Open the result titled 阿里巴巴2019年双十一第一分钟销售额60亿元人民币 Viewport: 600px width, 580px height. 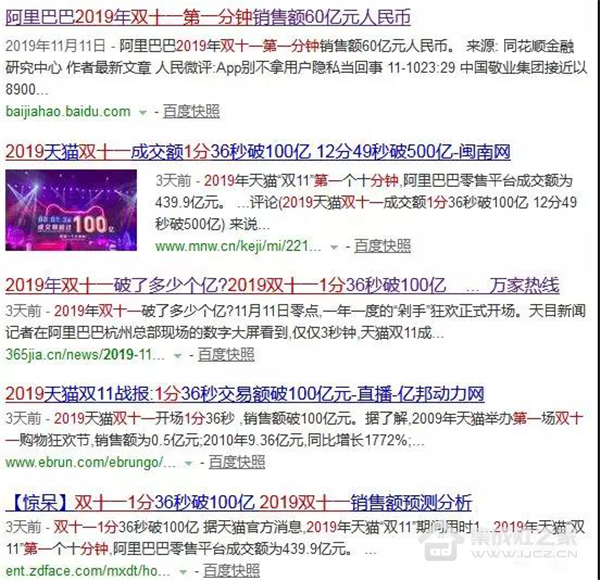pos(208,18)
